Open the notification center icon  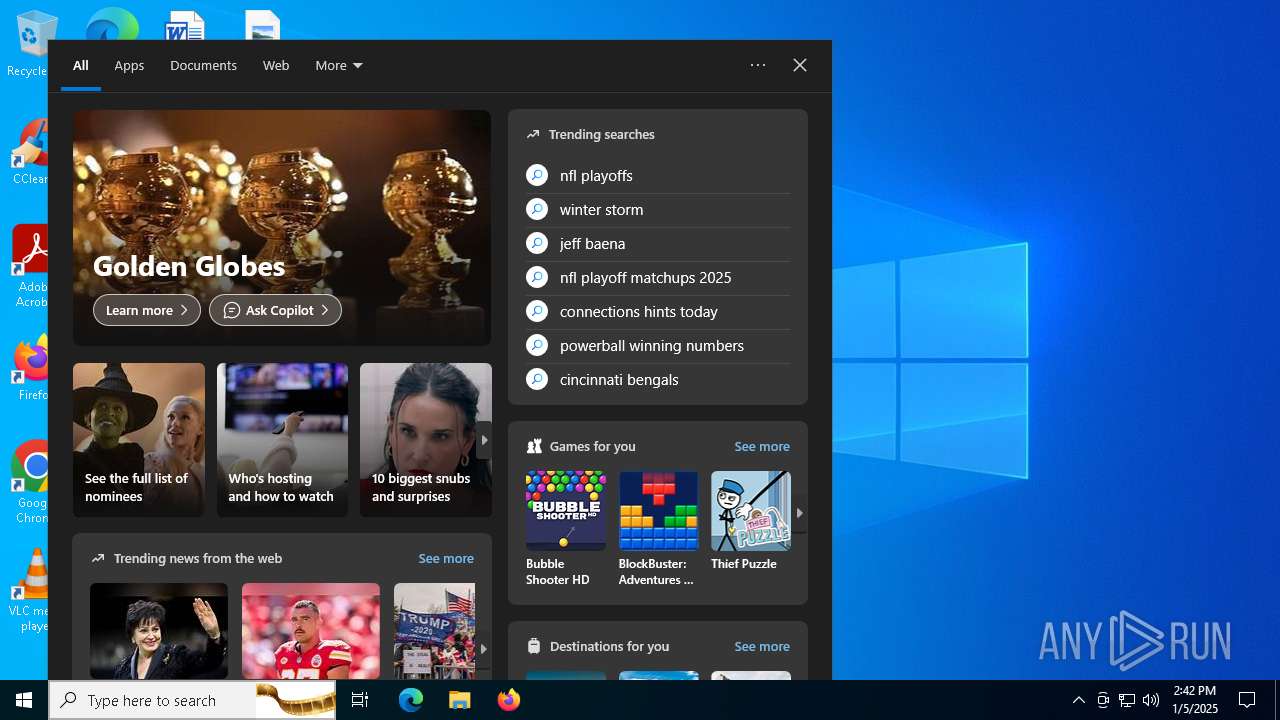click(x=1247, y=700)
